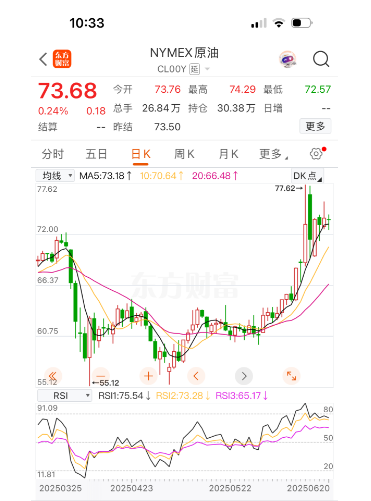Switch to 周K tab

coord(184,154)
